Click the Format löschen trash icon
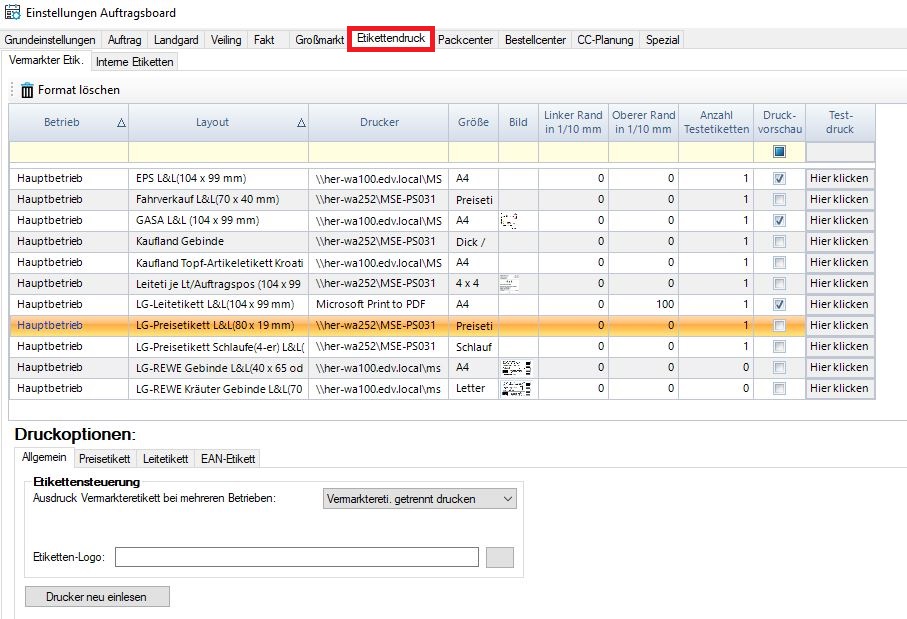The width and height of the screenshot is (907, 619). pos(27,90)
